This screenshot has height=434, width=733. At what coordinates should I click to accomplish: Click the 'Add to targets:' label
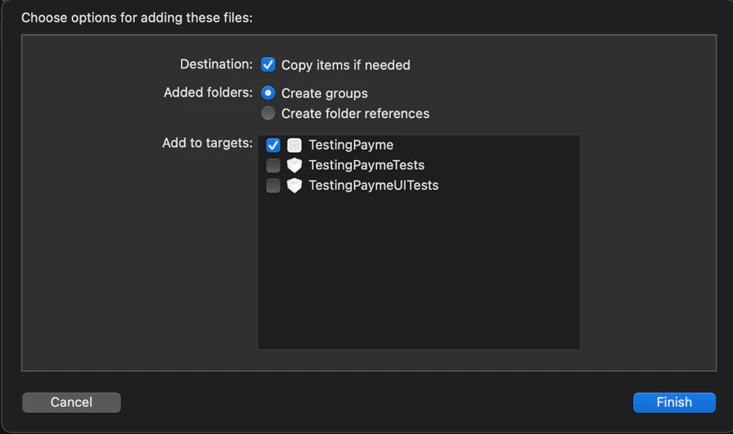[207, 143]
